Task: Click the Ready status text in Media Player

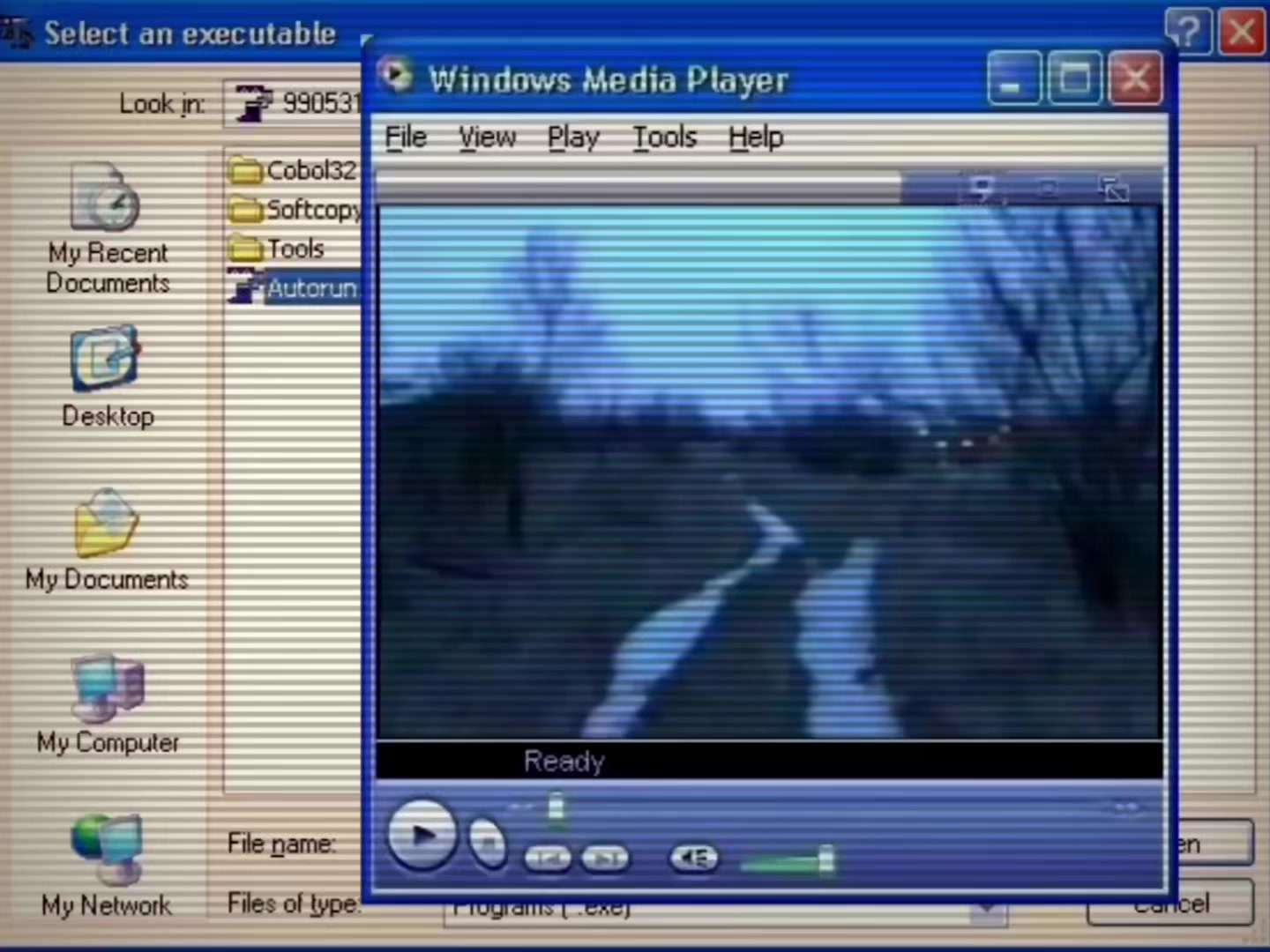Action: point(564,761)
